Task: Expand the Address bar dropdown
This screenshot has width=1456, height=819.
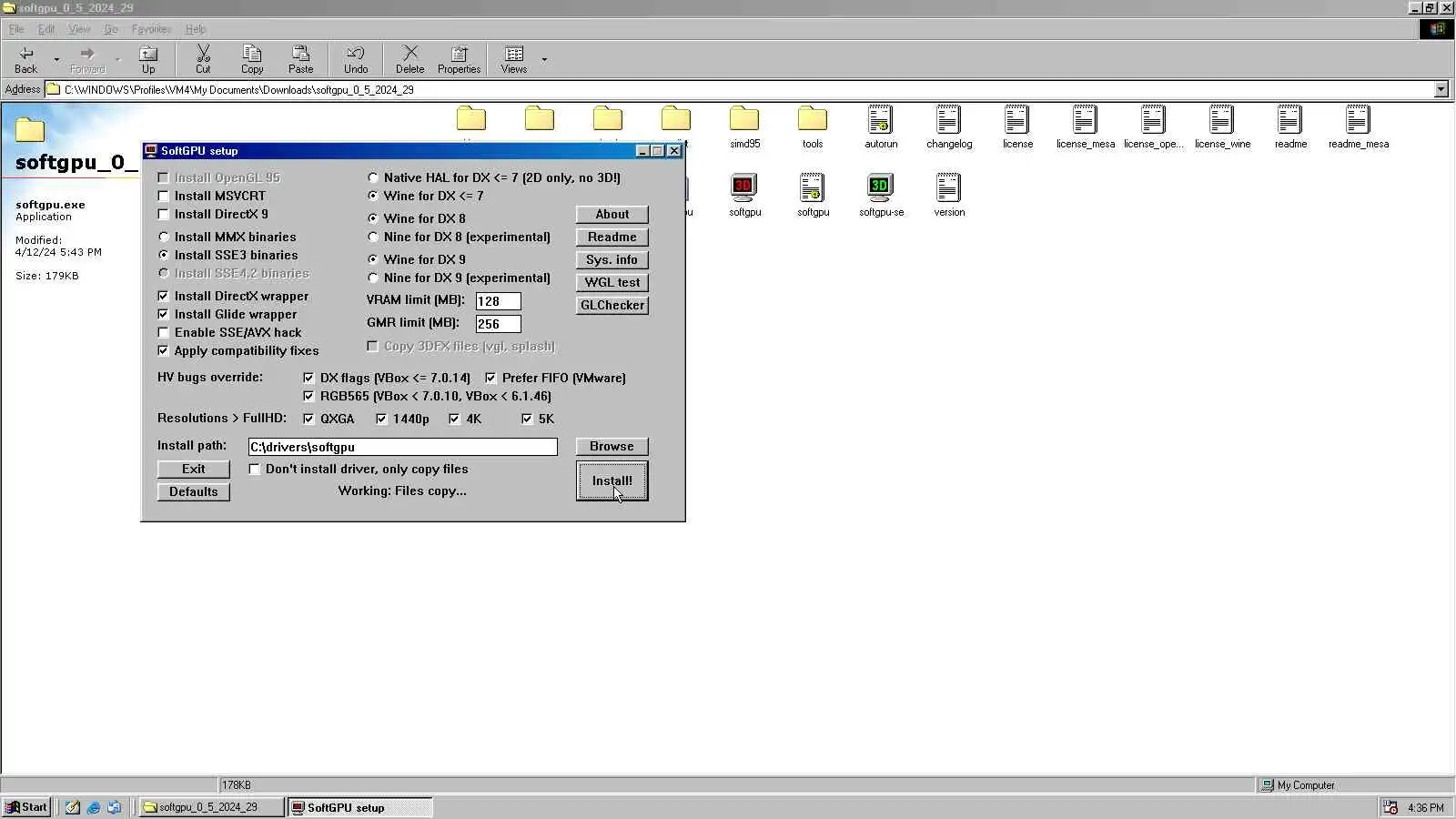Action: pyautogui.click(x=1441, y=89)
